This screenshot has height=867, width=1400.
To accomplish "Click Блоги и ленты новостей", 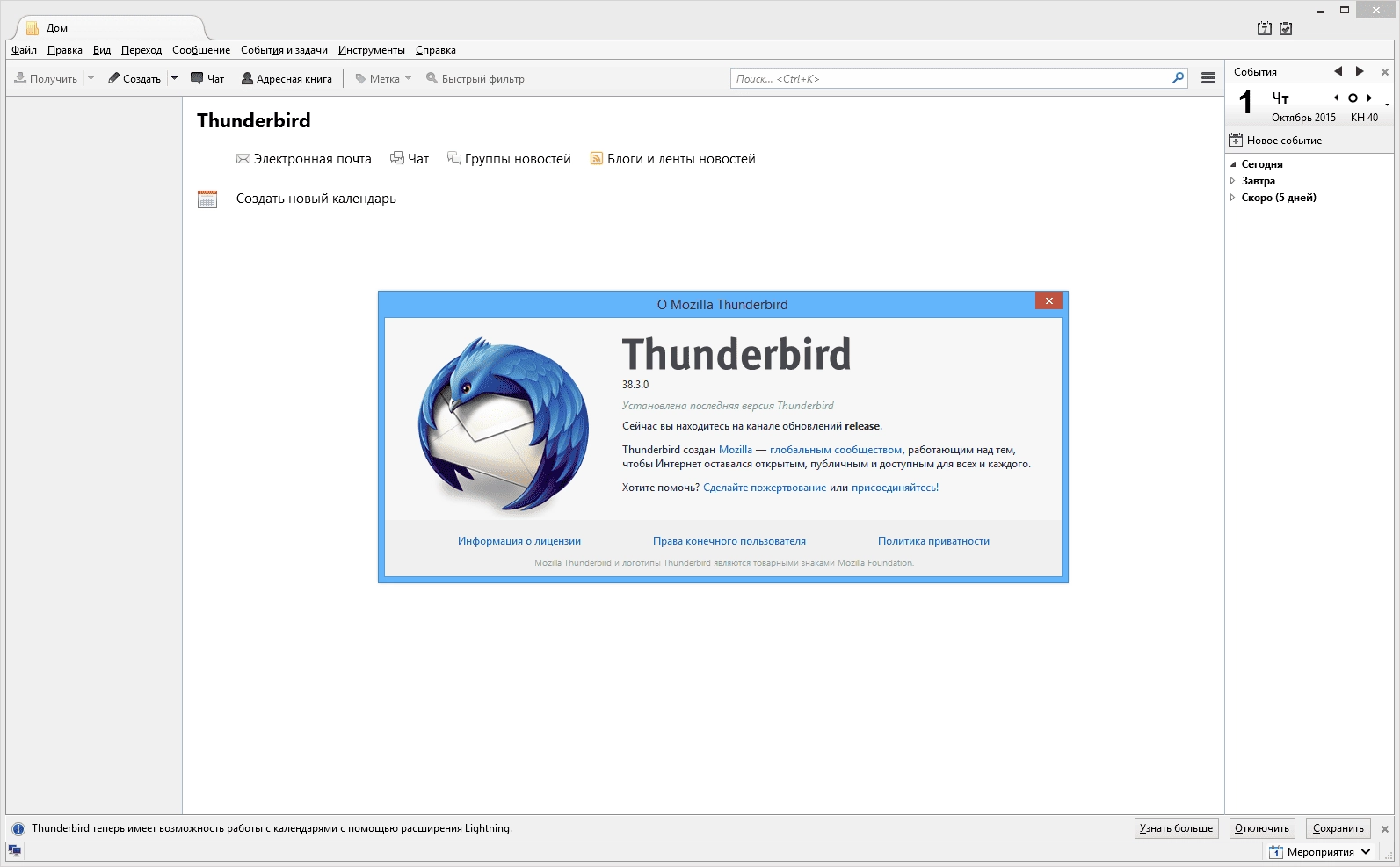I will click(672, 159).
